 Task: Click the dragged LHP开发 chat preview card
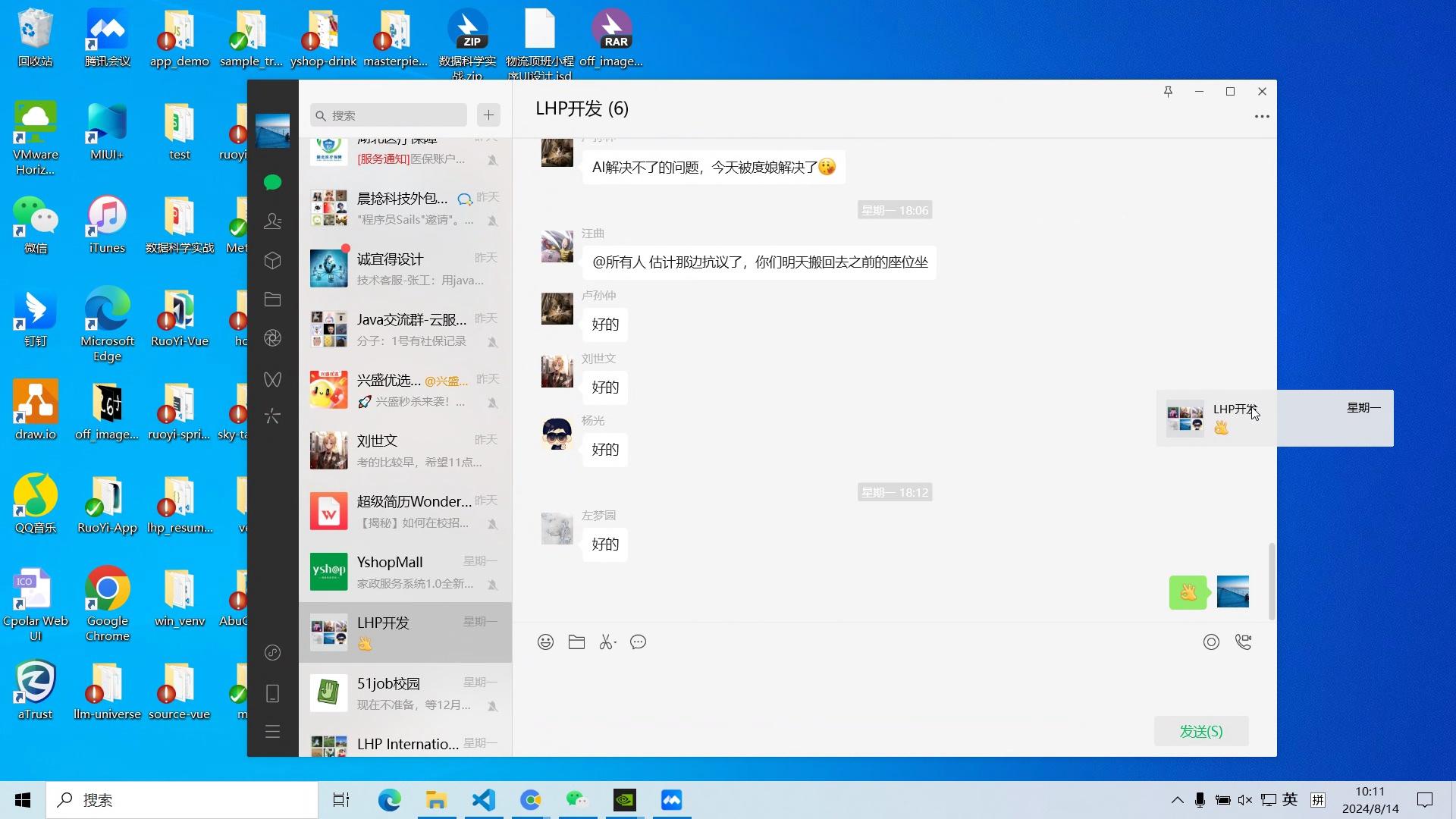(1275, 418)
